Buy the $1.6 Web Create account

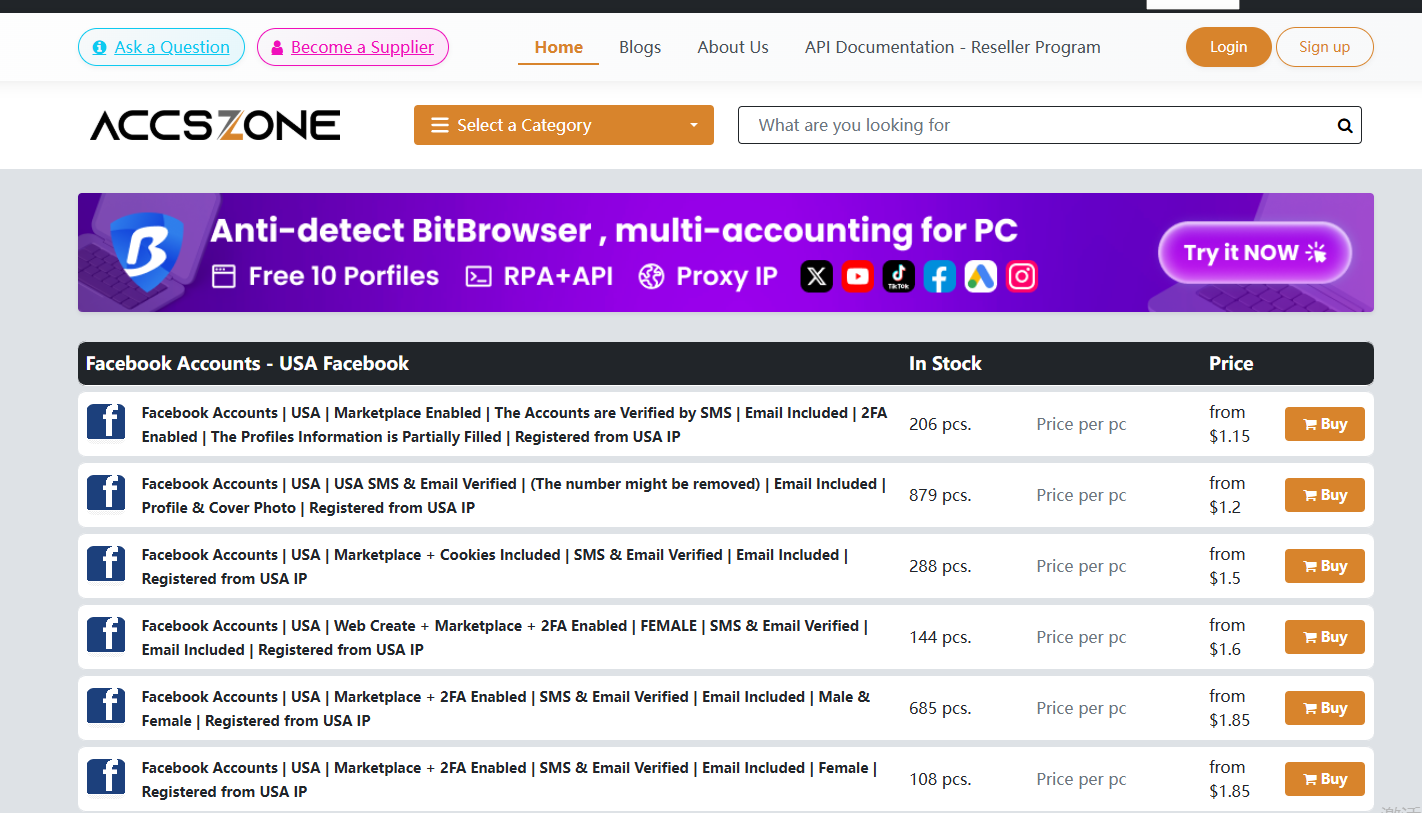[1325, 637]
